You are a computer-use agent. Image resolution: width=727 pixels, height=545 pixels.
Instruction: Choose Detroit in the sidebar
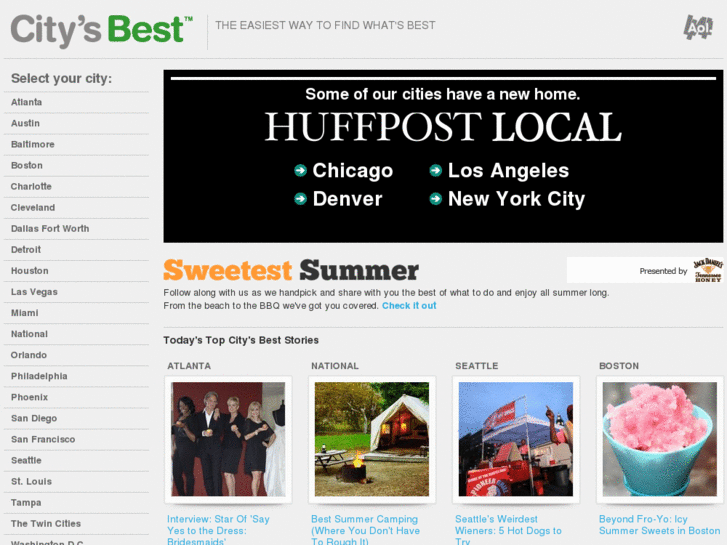tap(26, 250)
